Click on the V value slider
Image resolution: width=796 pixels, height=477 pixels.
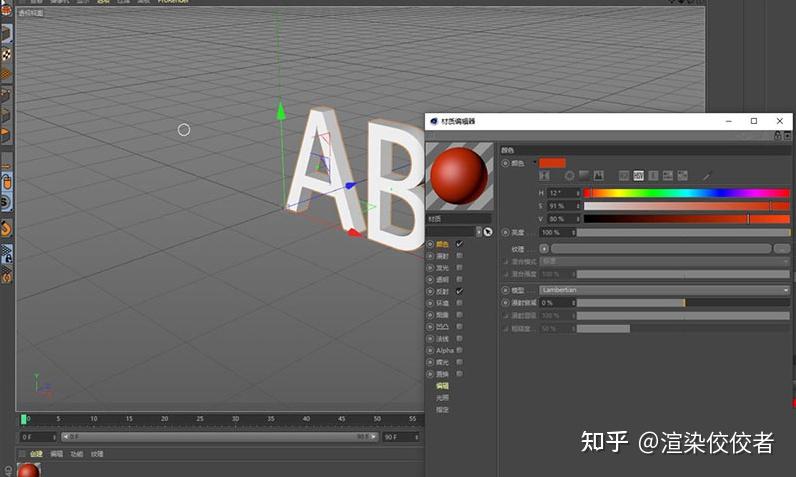tap(686, 219)
